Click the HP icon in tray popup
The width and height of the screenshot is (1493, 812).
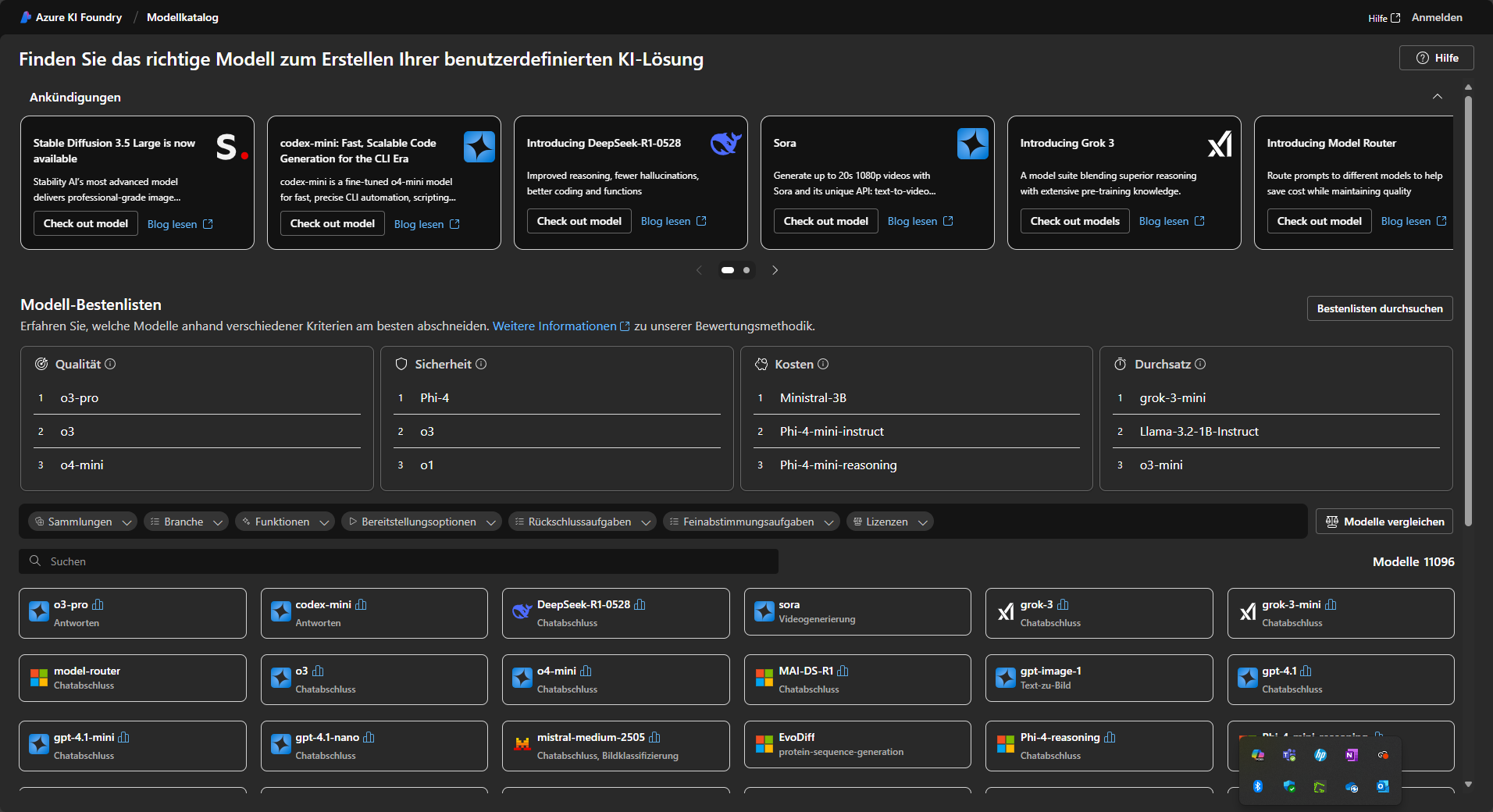[x=1320, y=755]
